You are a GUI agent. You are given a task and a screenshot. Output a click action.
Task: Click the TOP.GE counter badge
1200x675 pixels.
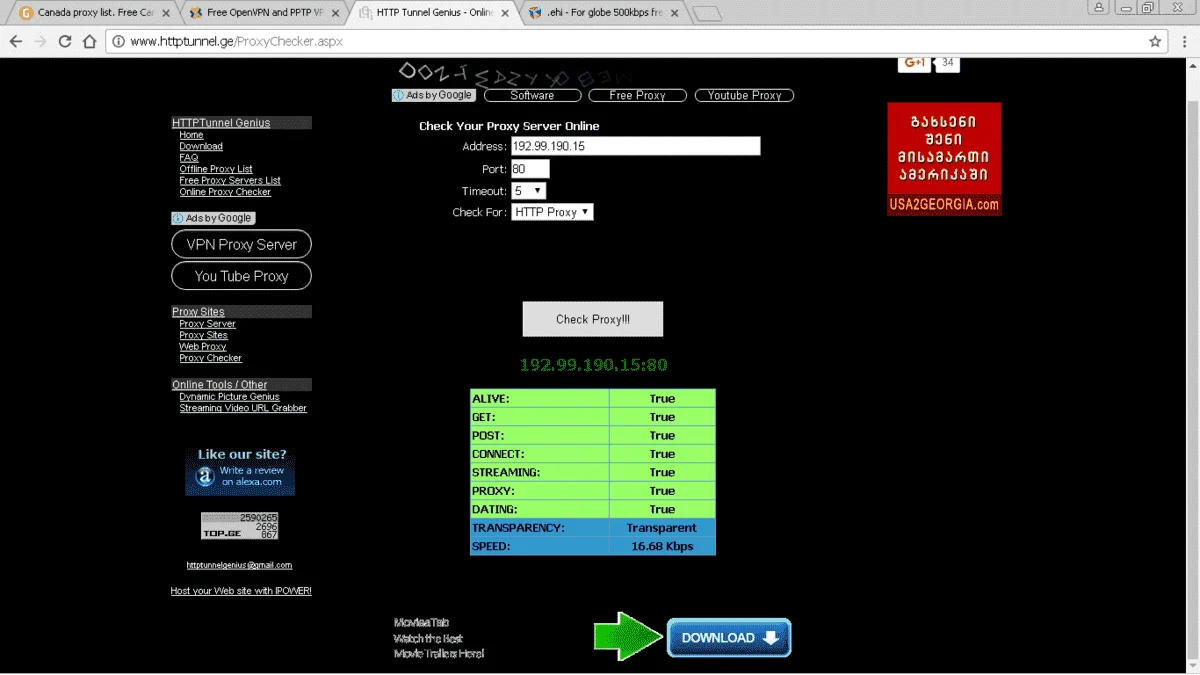240,526
